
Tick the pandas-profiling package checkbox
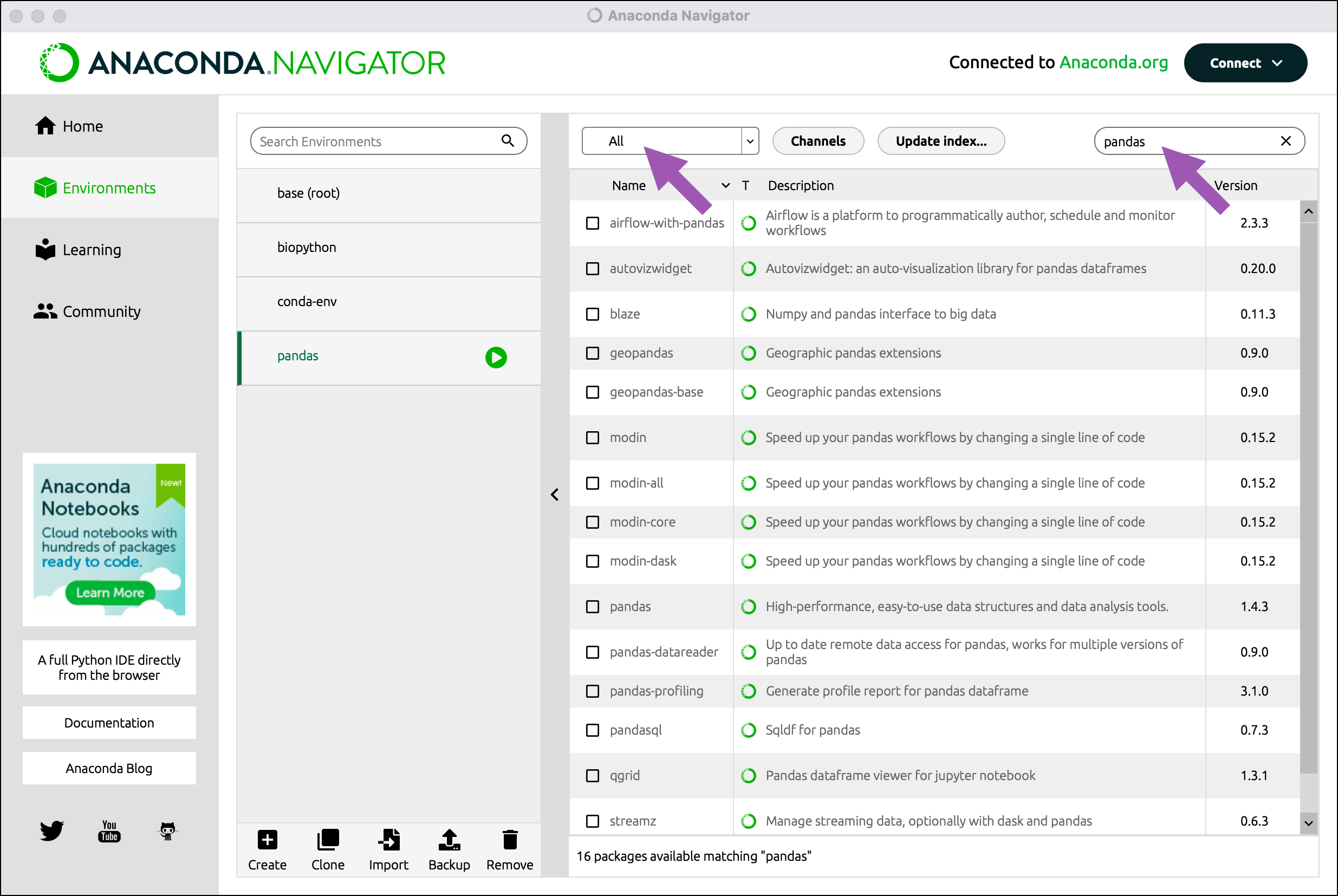[x=593, y=691]
